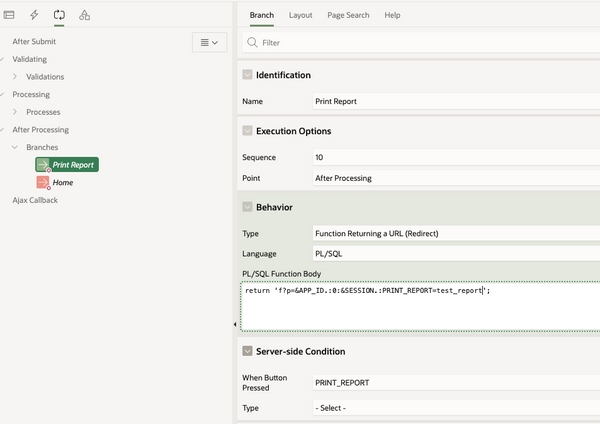Click the Home branch arrow icon
Screen dimensions: 600x424
43,183
